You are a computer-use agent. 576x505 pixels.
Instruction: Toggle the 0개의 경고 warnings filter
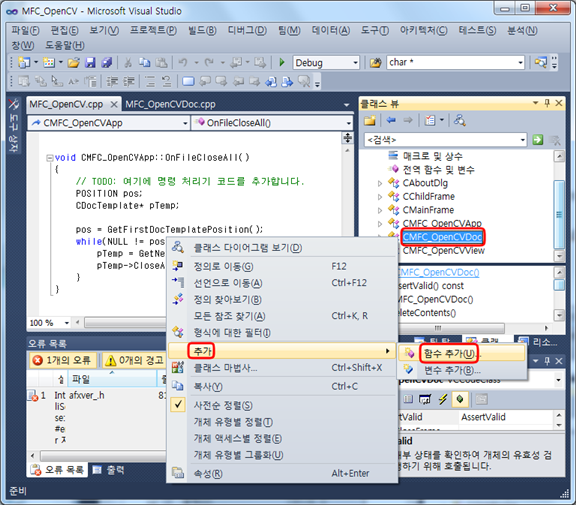click(x=135, y=360)
